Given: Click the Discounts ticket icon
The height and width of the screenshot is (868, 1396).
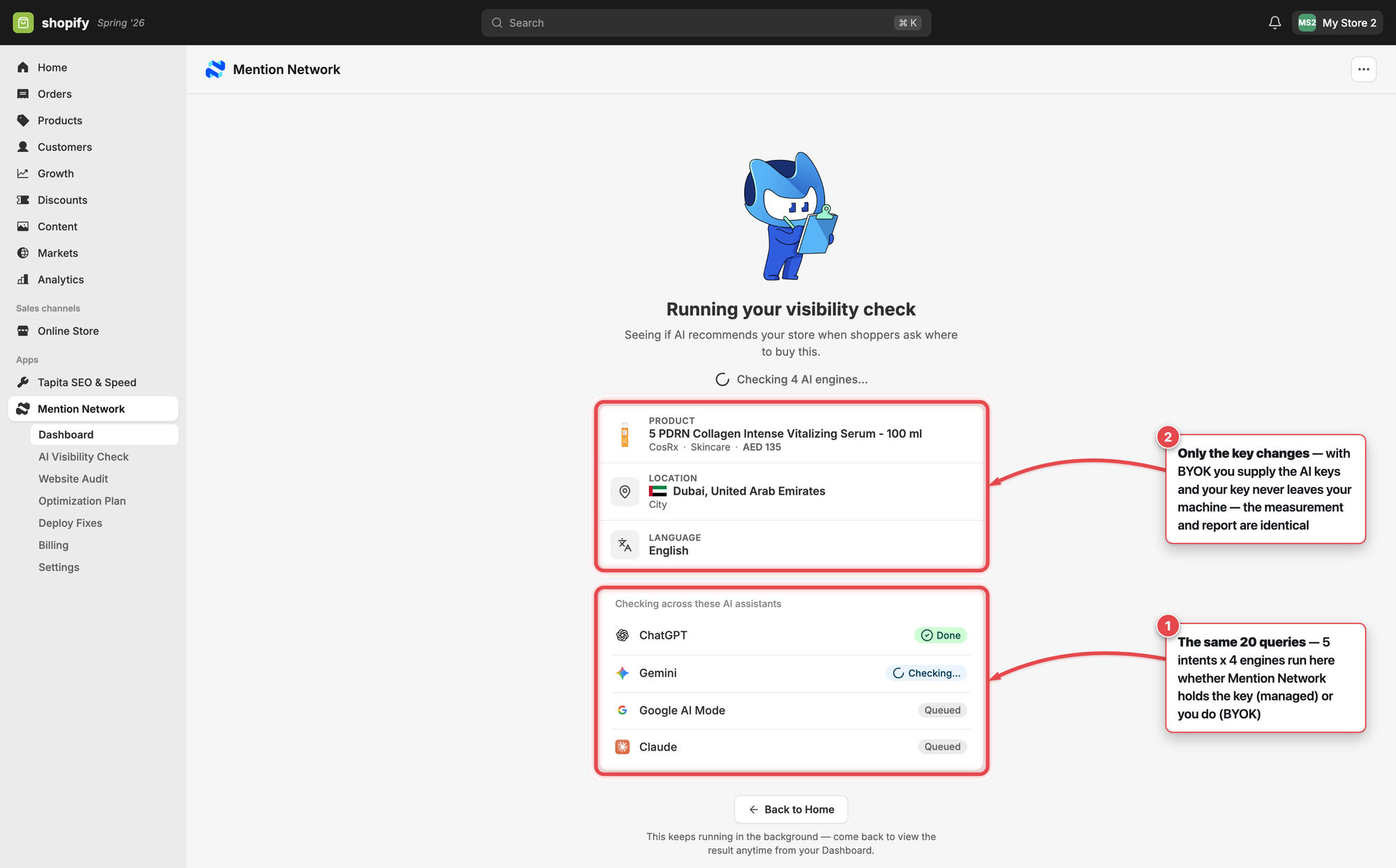Looking at the screenshot, I should click(23, 200).
